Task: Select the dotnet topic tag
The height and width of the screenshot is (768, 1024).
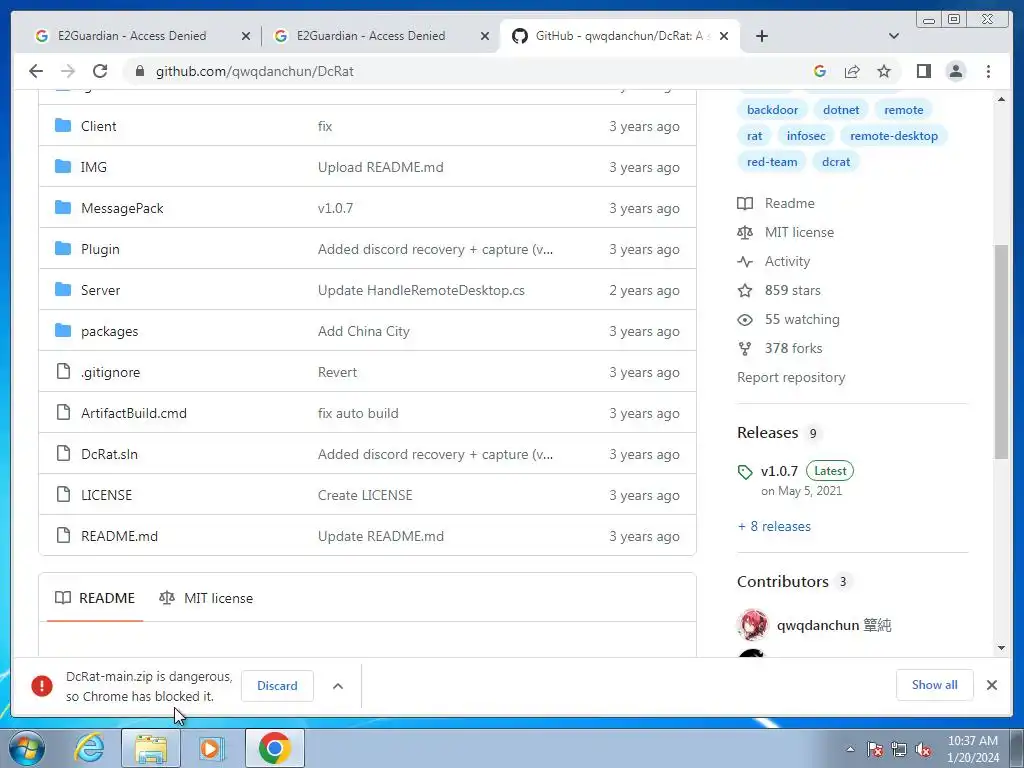Action: pos(841,110)
